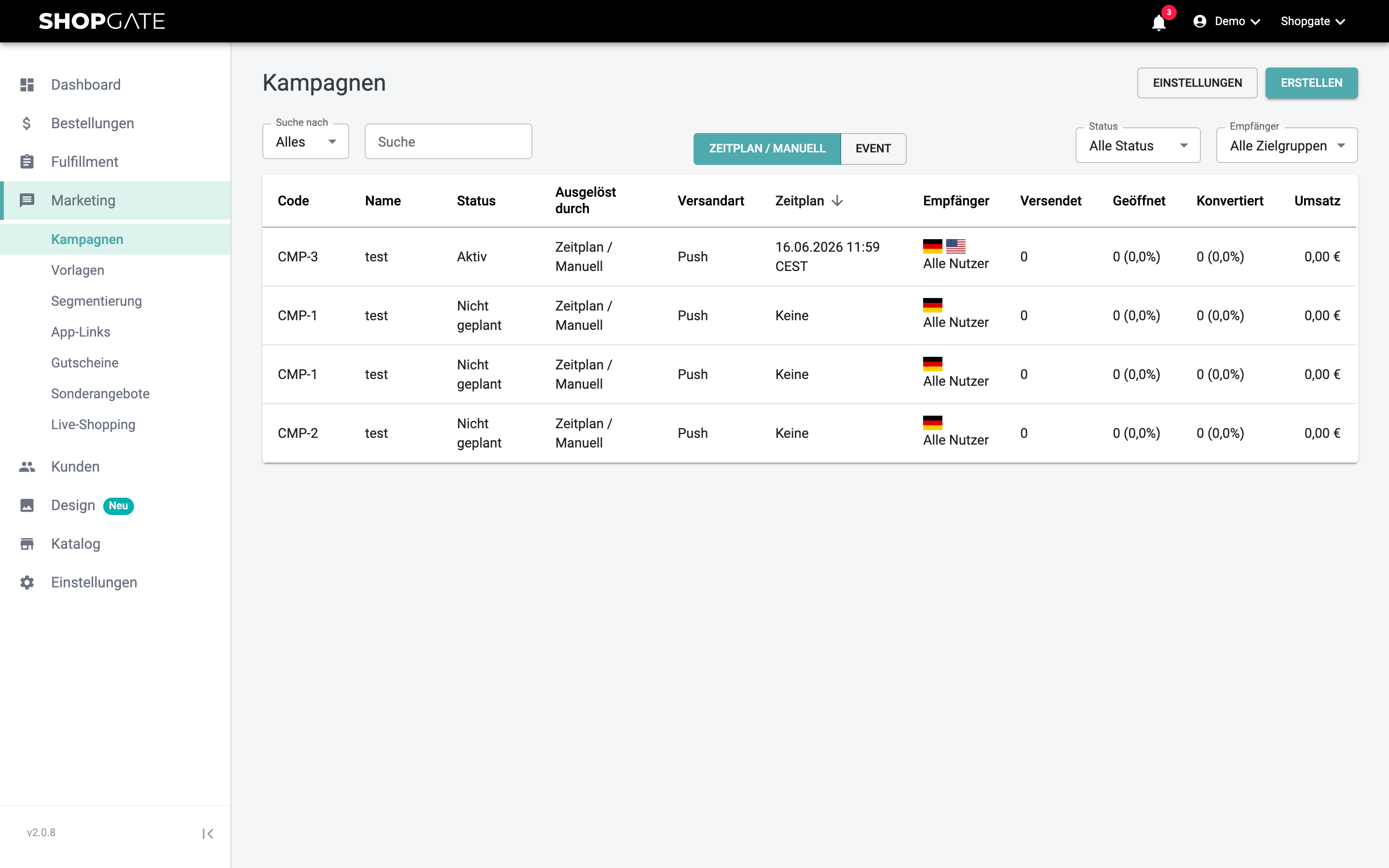Click the Katalog store icon
The image size is (1389, 868).
27,543
